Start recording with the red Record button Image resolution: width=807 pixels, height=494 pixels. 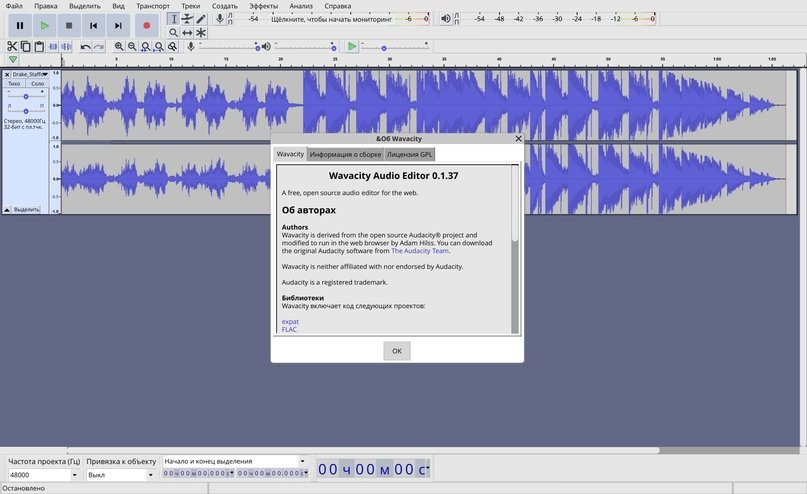tap(147, 25)
